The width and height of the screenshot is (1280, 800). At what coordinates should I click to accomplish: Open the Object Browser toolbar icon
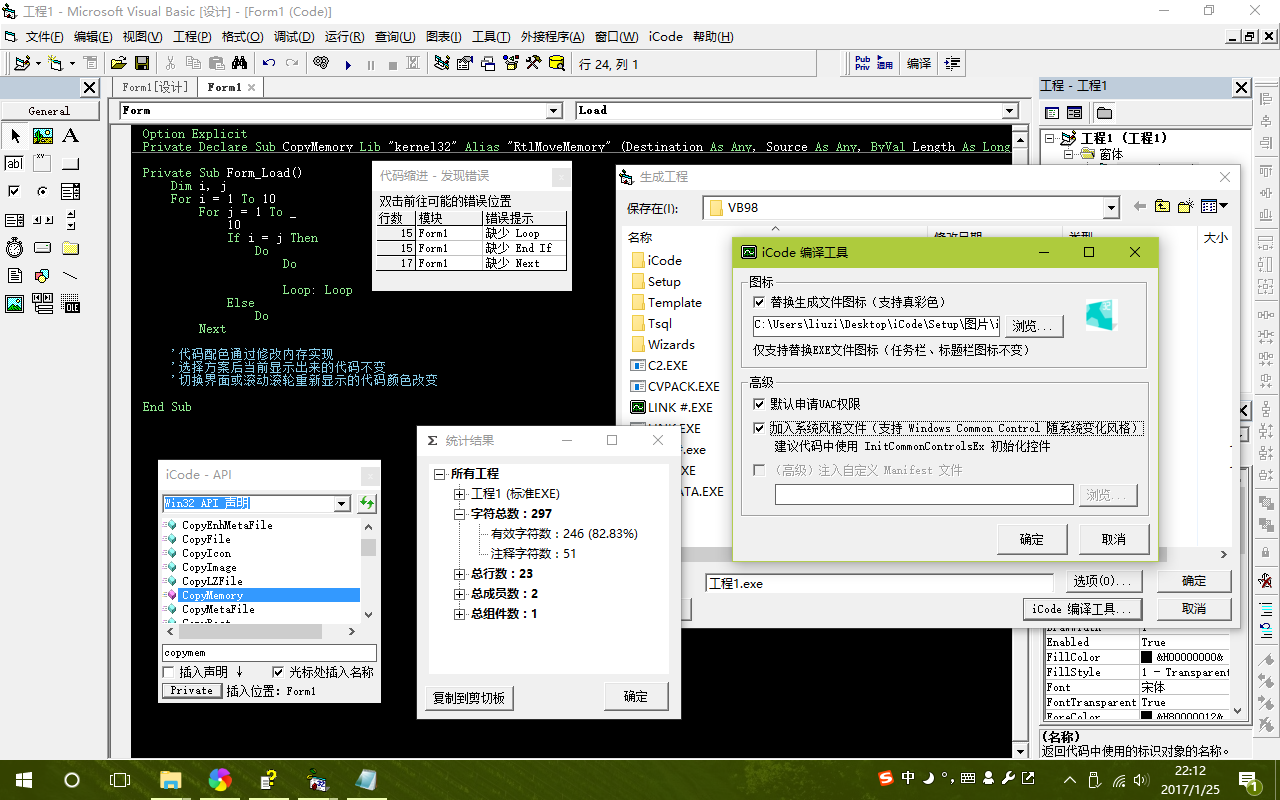pos(512,64)
